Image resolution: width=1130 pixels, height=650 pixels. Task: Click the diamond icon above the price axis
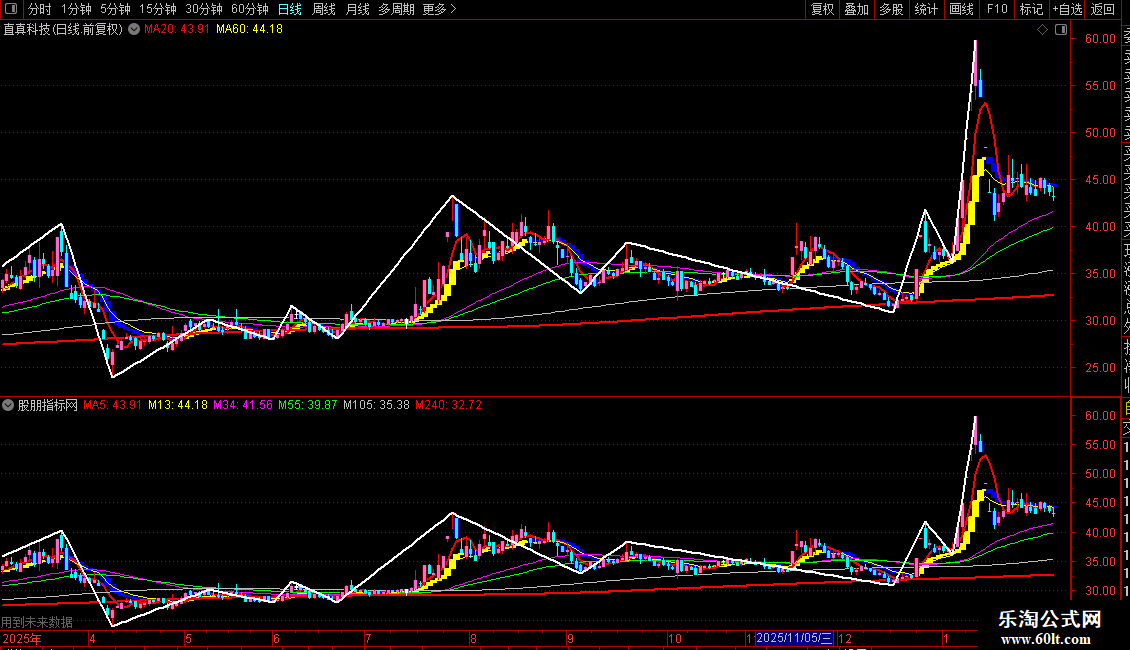[1042, 30]
